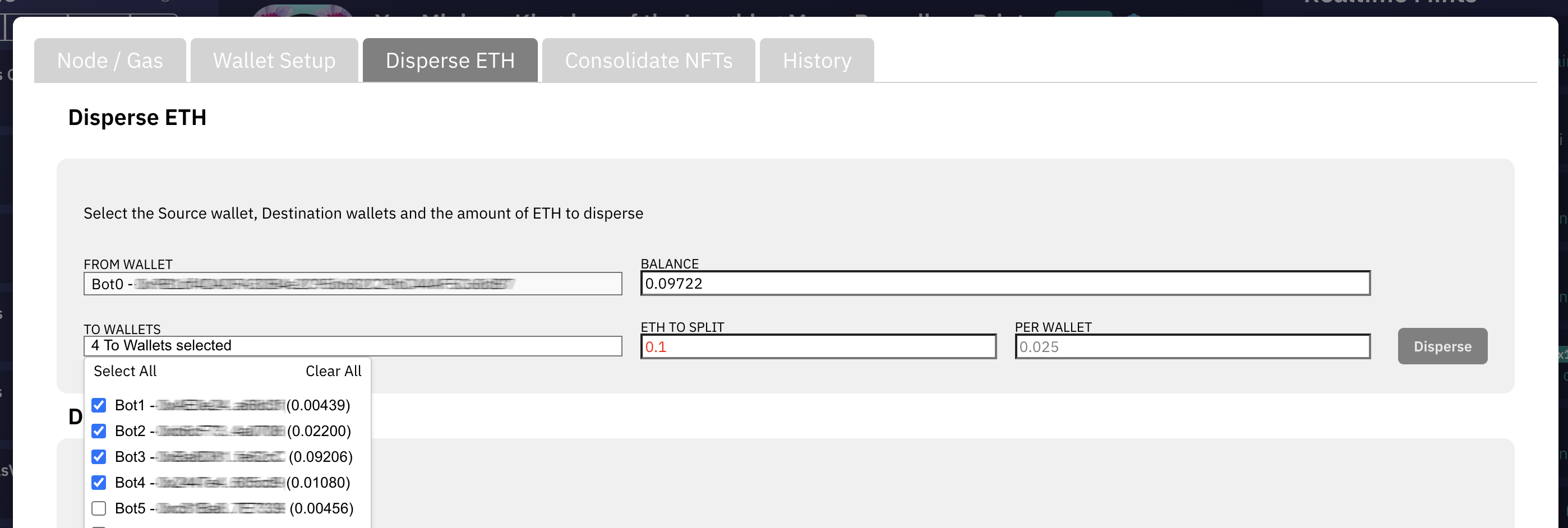The width and height of the screenshot is (1568, 528).
Task: Click the Per Wallet amount field
Action: click(x=1192, y=348)
